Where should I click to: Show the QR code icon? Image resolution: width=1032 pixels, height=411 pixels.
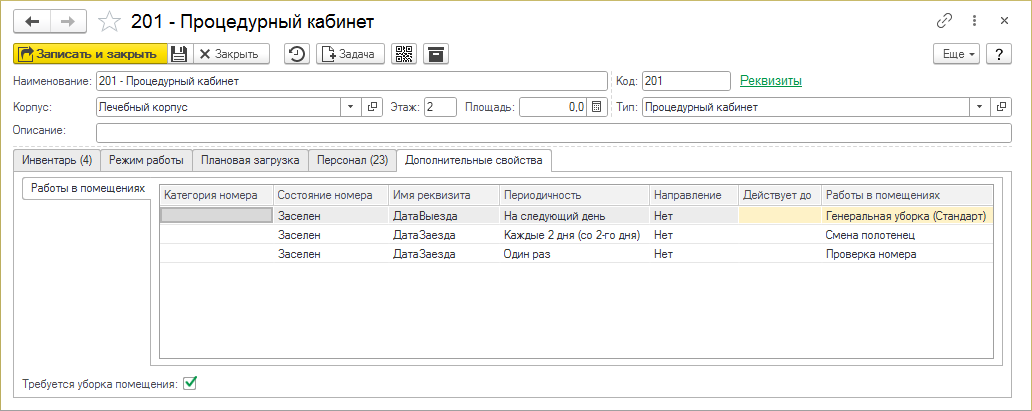click(x=404, y=54)
